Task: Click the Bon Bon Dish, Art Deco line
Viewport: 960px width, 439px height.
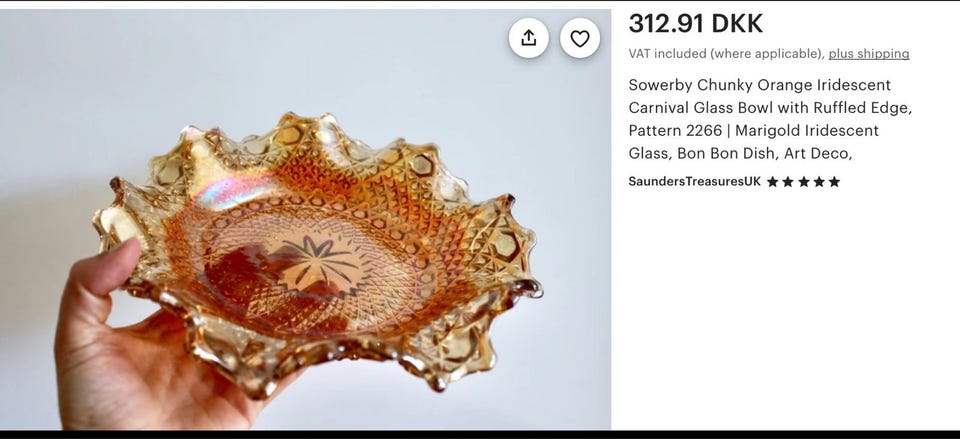Action: click(x=740, y=153)
